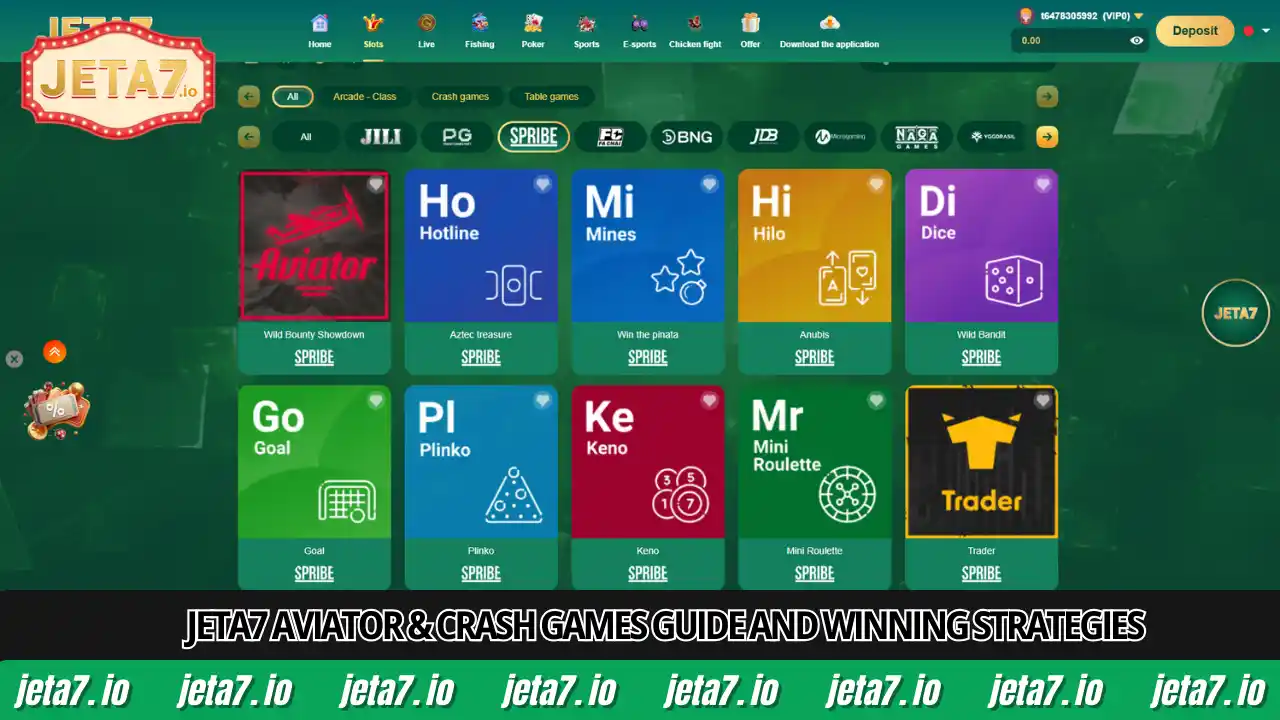
Task: Click the user avatar icon
Action: pos(1025,16)
